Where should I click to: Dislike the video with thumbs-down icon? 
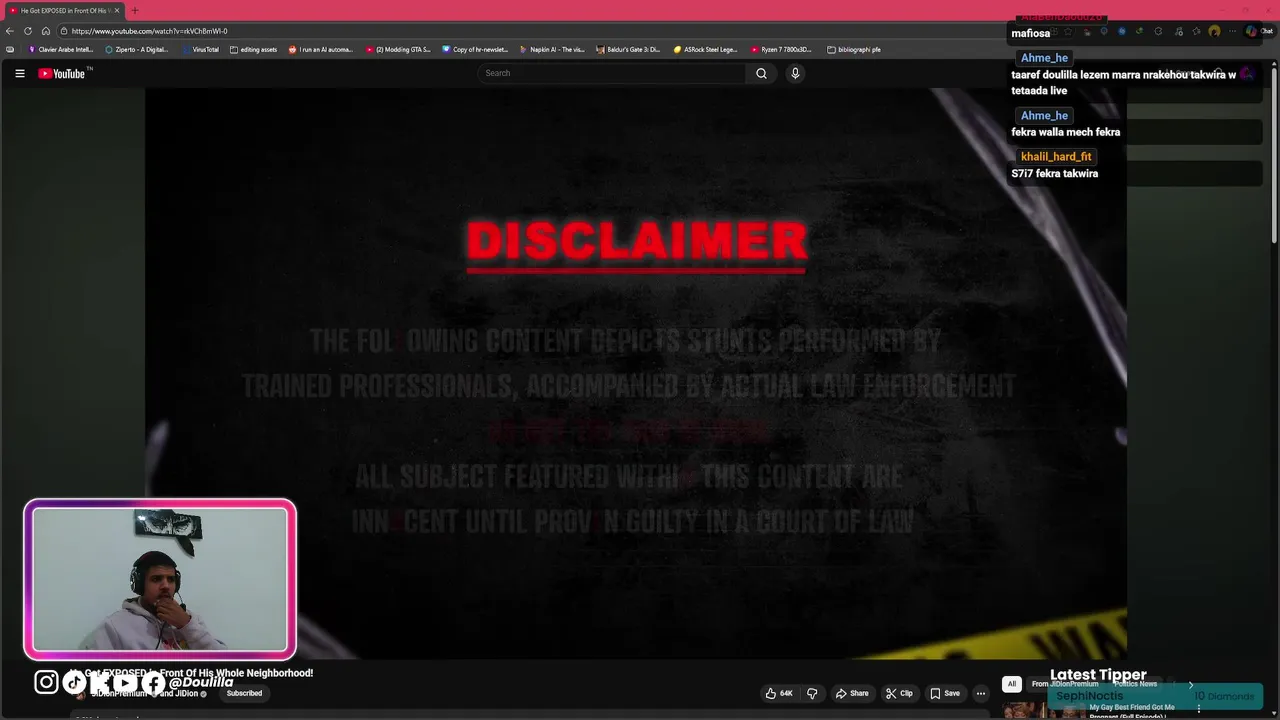point(812,693)
